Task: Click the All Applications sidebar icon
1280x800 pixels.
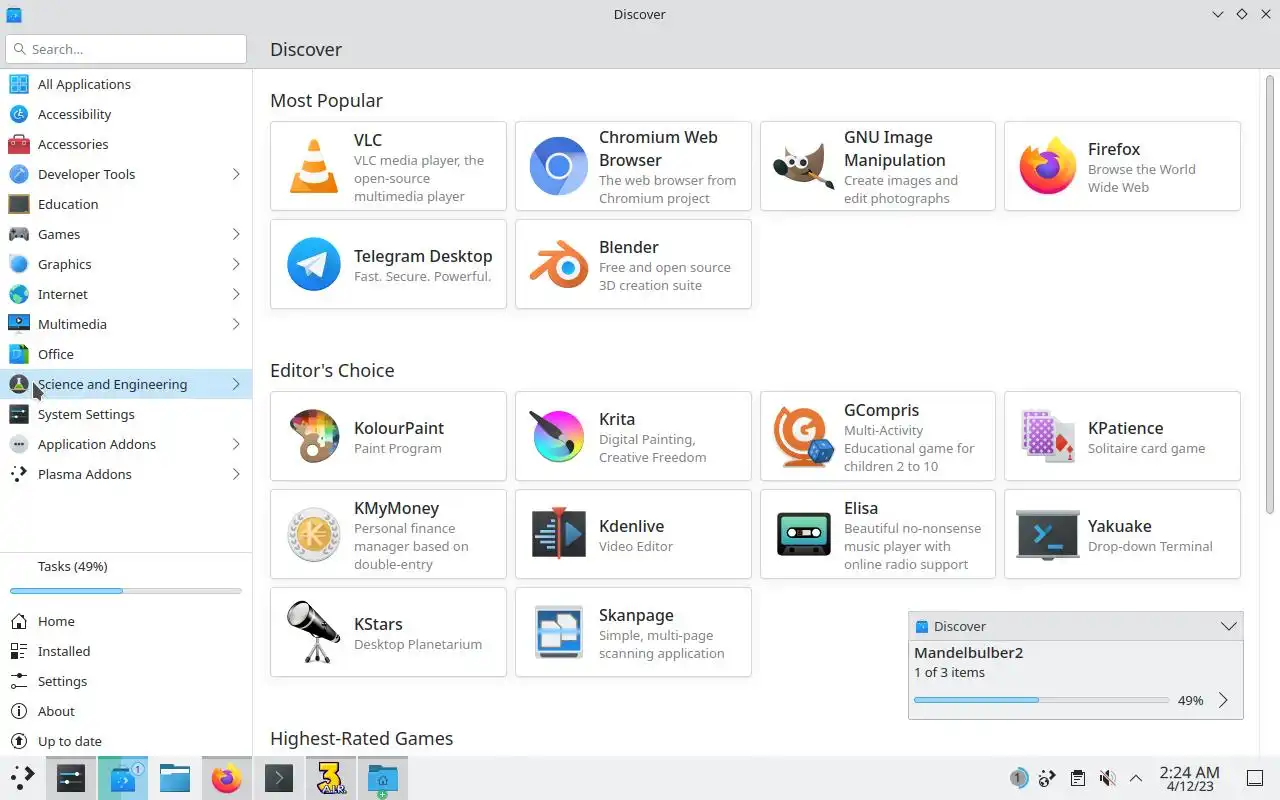Action: point(19,84)
